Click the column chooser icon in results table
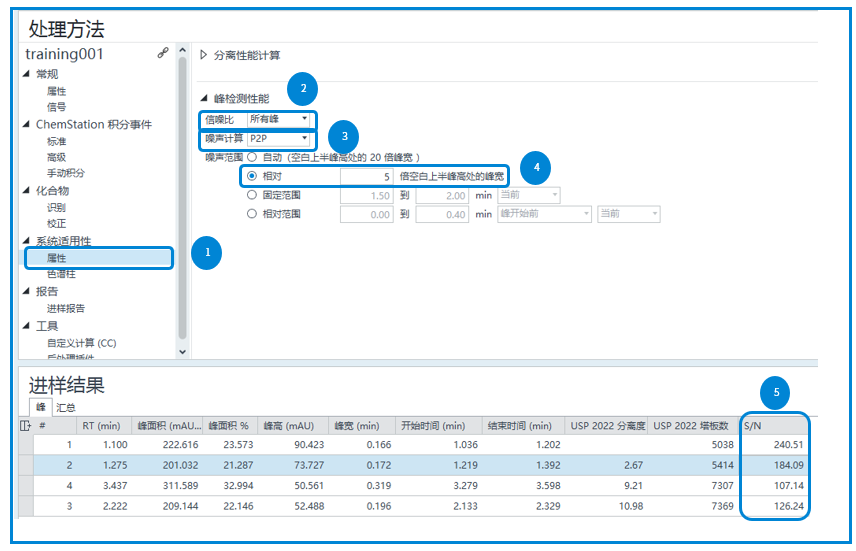856x551 pixels. point(25,425)
